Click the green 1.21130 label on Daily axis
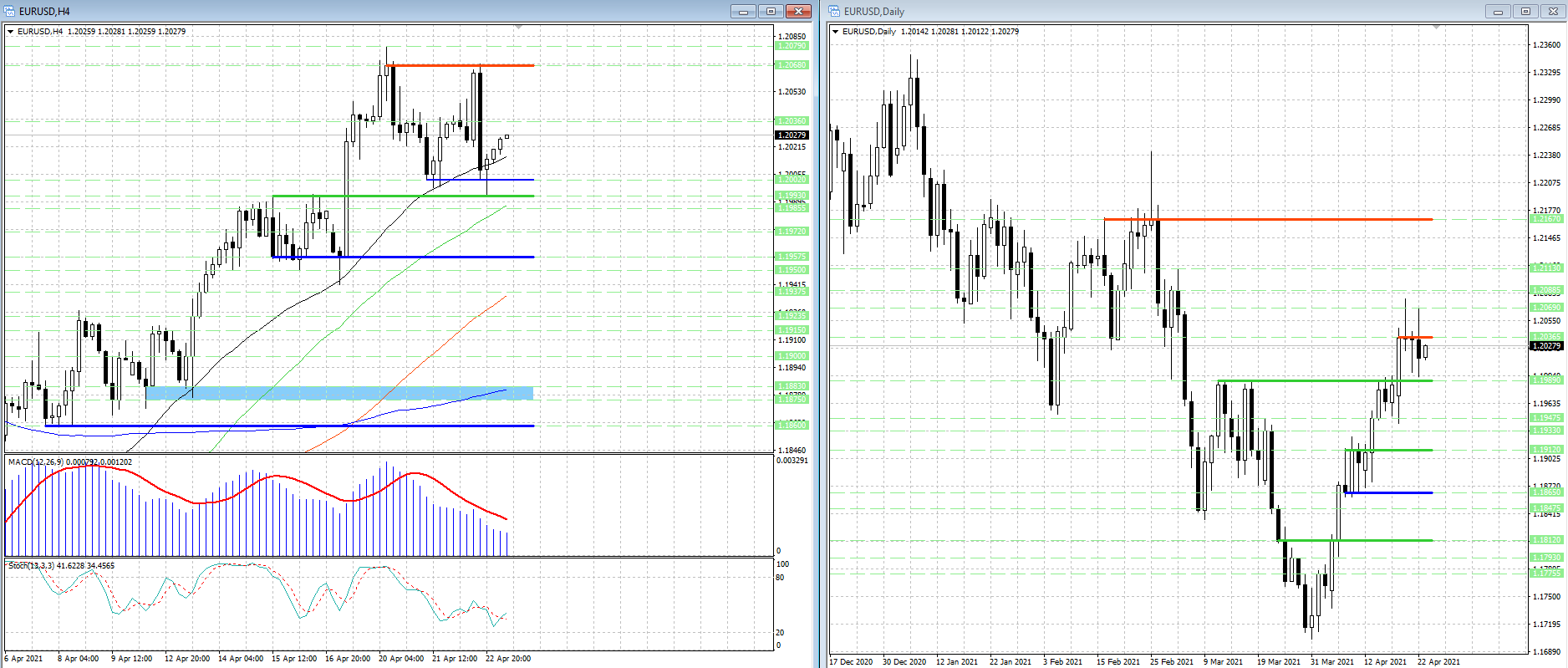 (x=1546, y=268)
